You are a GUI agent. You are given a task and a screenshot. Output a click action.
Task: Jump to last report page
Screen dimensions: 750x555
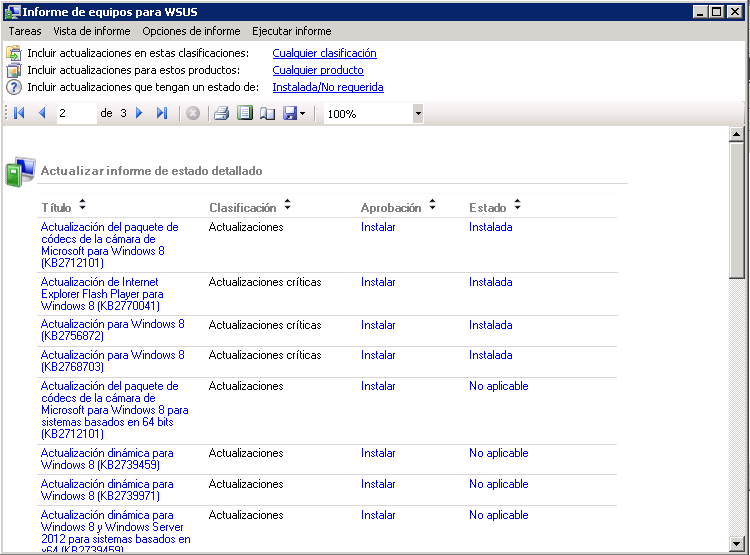162,113
